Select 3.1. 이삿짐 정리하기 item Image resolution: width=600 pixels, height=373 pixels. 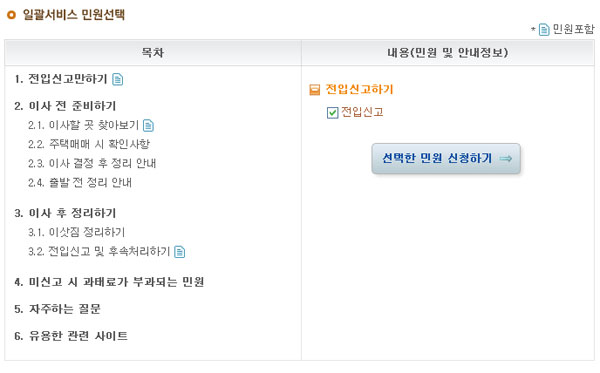click(77, 232)
